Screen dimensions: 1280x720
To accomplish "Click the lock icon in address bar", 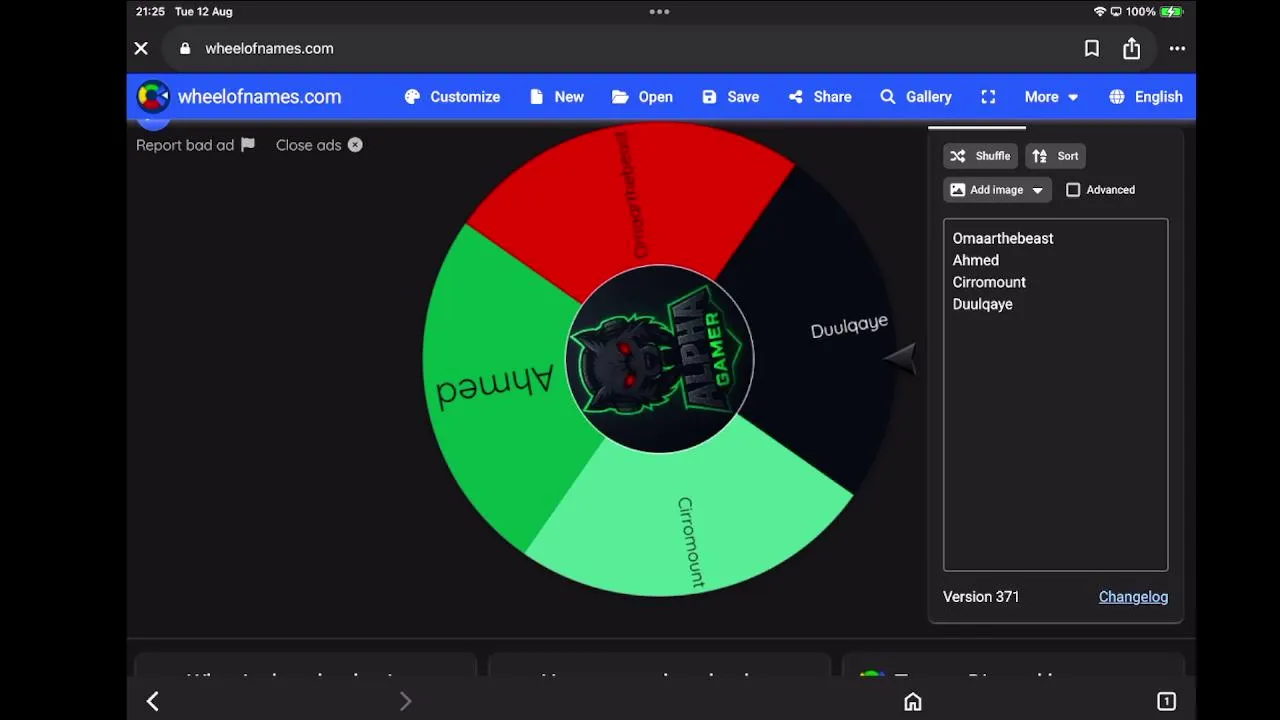I will (185, 48).
